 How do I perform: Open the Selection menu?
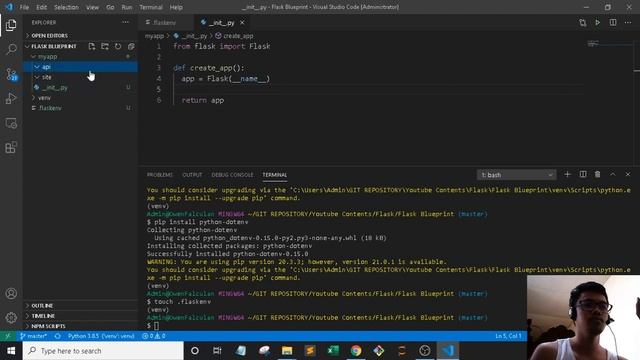[x=66, y=7]
